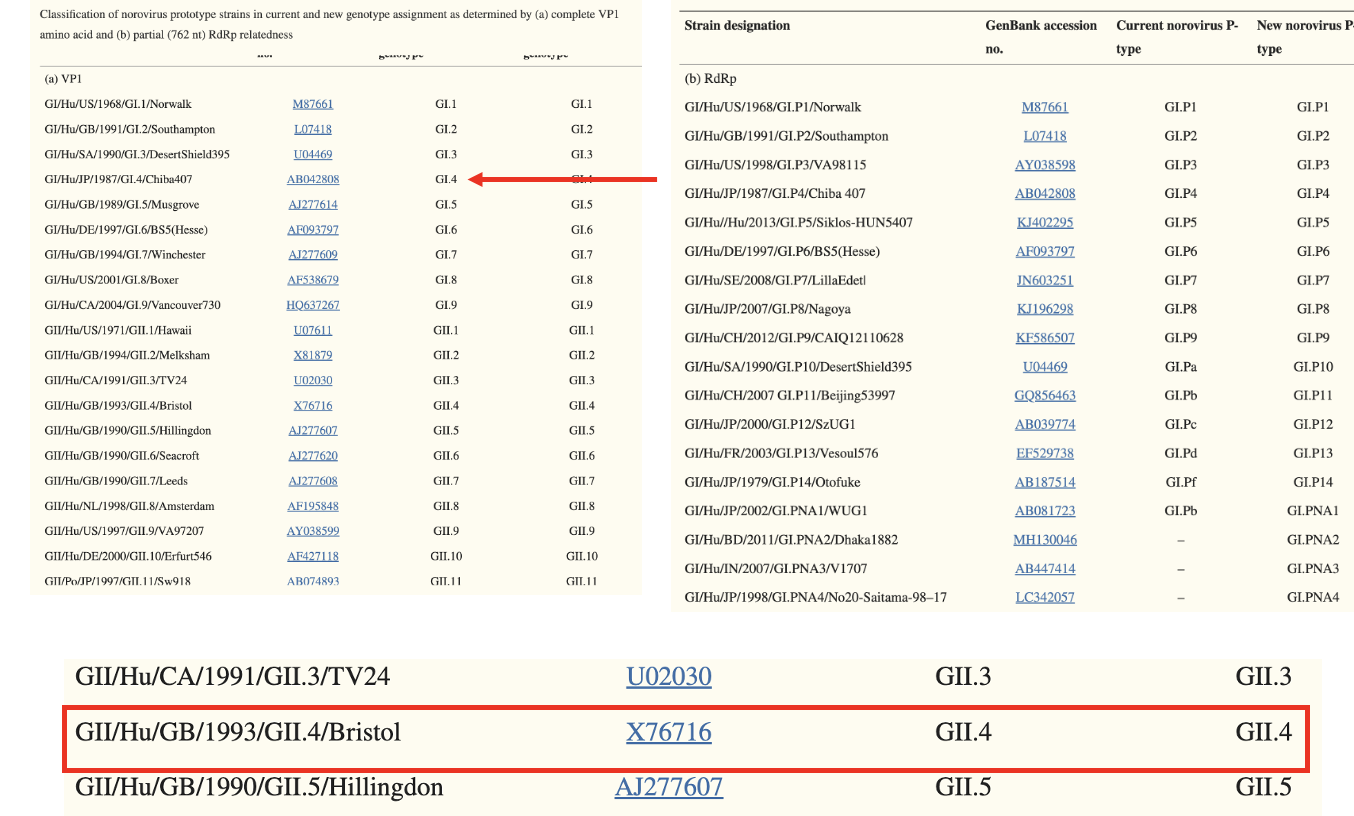This screenshot has width=1354, height=816.
Task: Open the AF195848 Amsterdam accession link
Action: 312,506
